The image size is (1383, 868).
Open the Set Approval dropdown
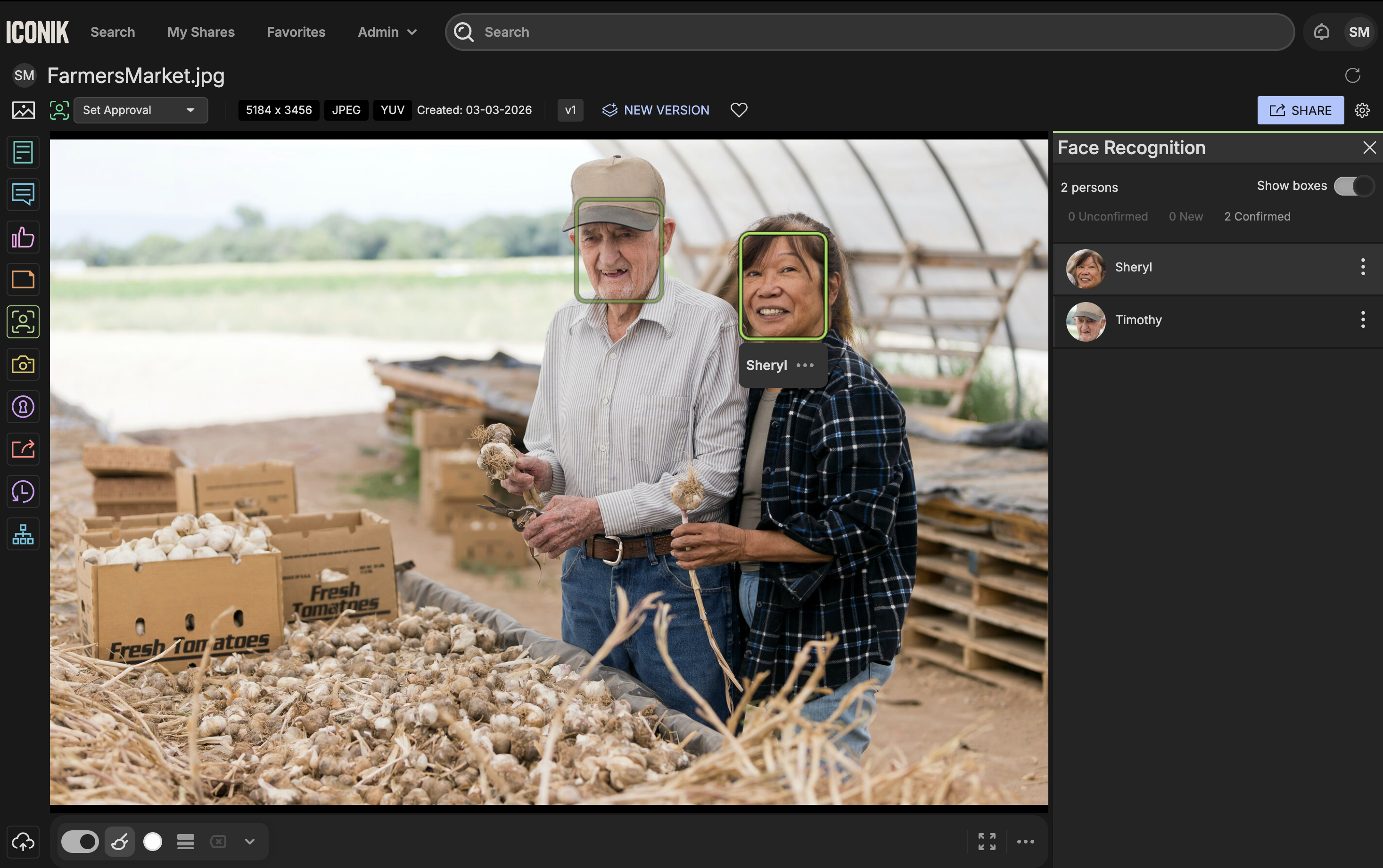click(140, 110)
